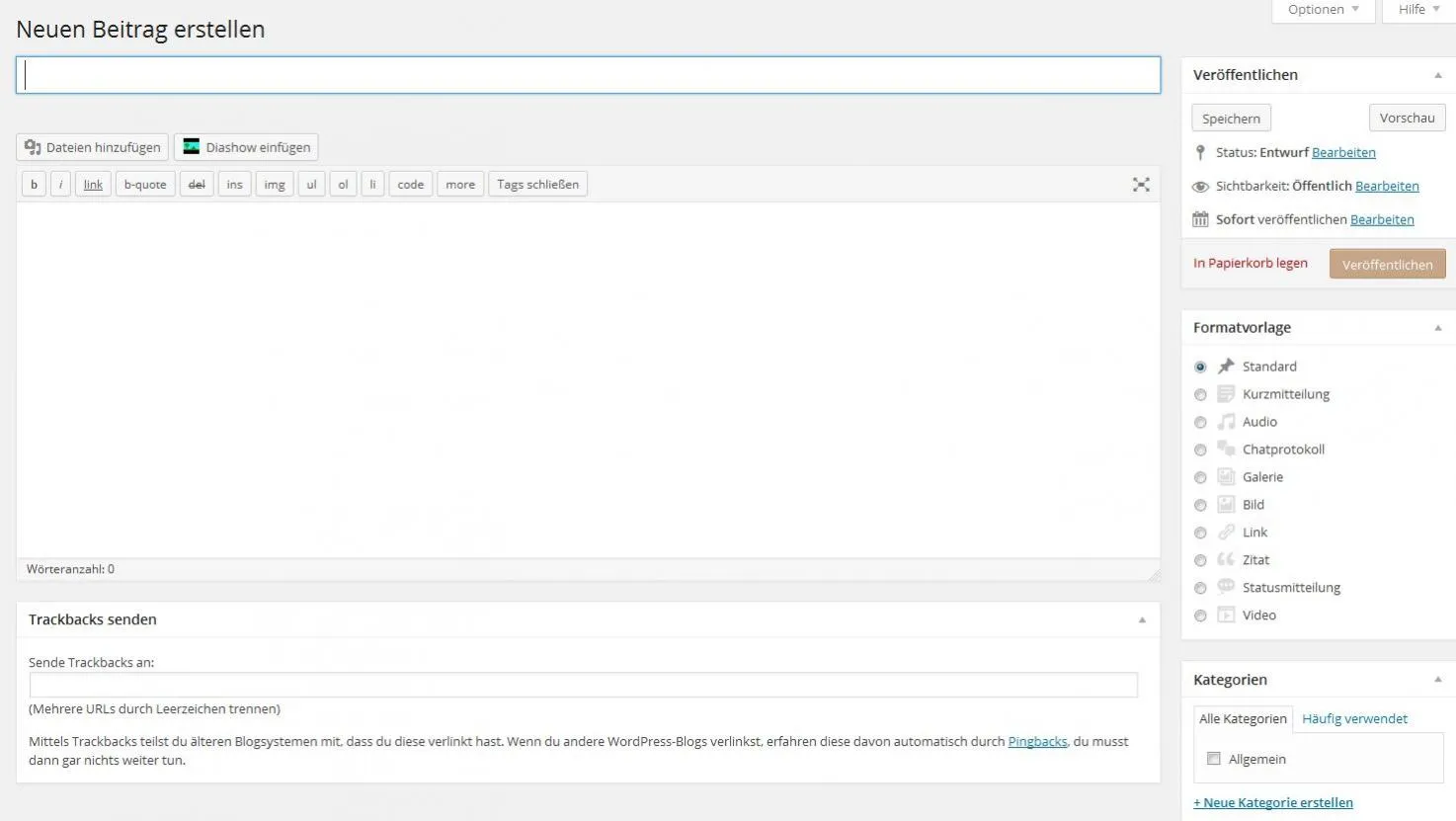1456x821 pixels.
Task: Select the Bild format radio button
Action: 1200,505
